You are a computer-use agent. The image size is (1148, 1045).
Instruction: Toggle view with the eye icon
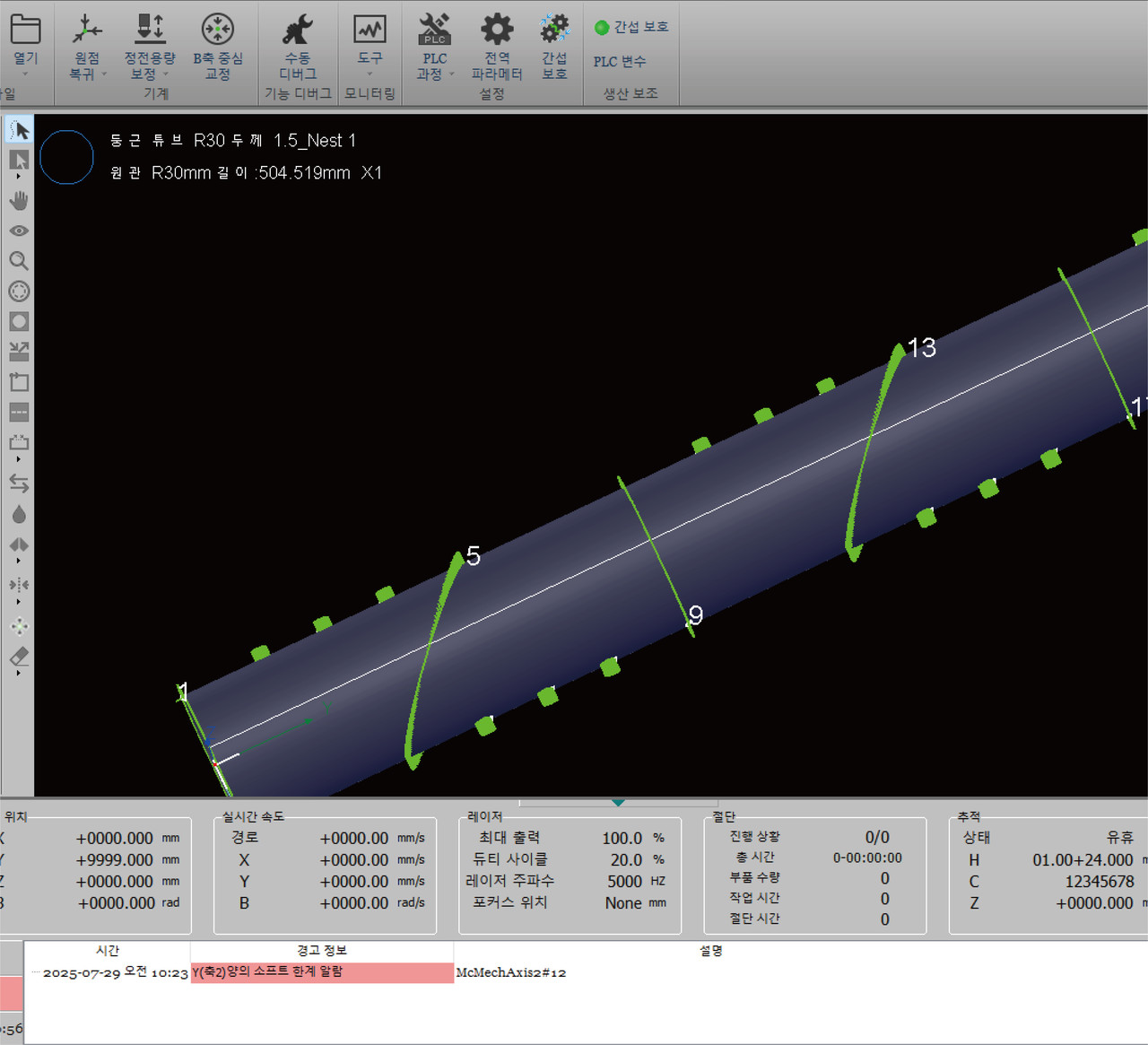pos(19,231)
